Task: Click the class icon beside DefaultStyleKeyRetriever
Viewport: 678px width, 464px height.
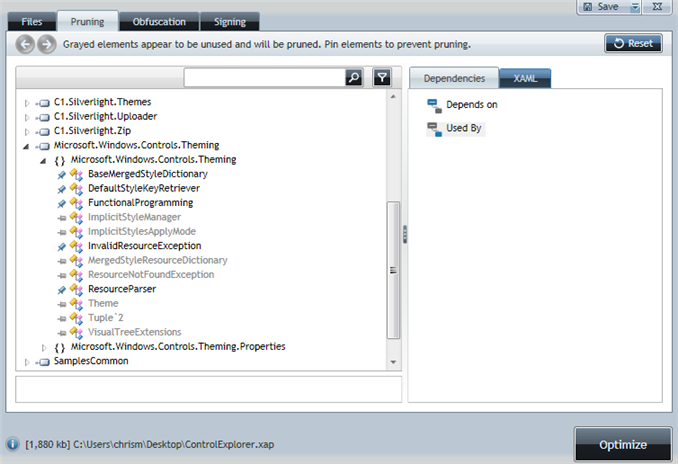Action: pyautogui.click(x=76, y=189)
